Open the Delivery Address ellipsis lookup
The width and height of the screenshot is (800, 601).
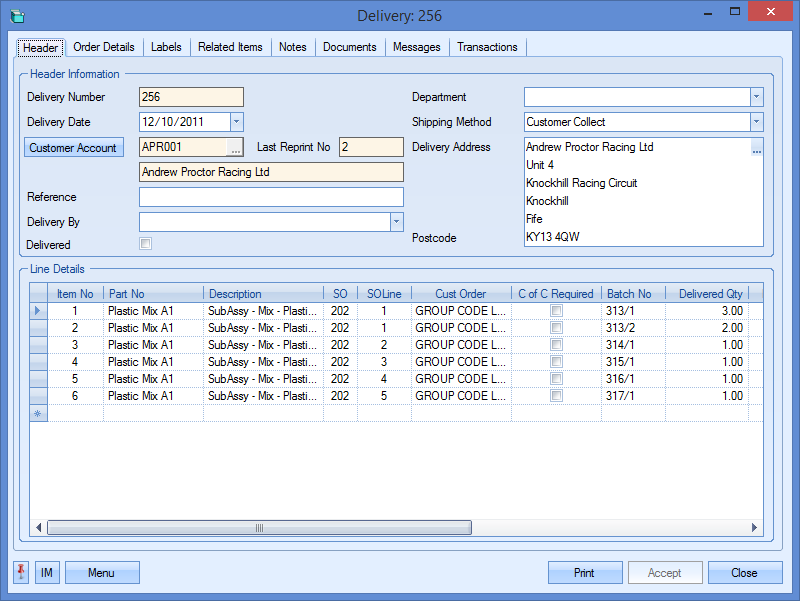click(757, 150)
